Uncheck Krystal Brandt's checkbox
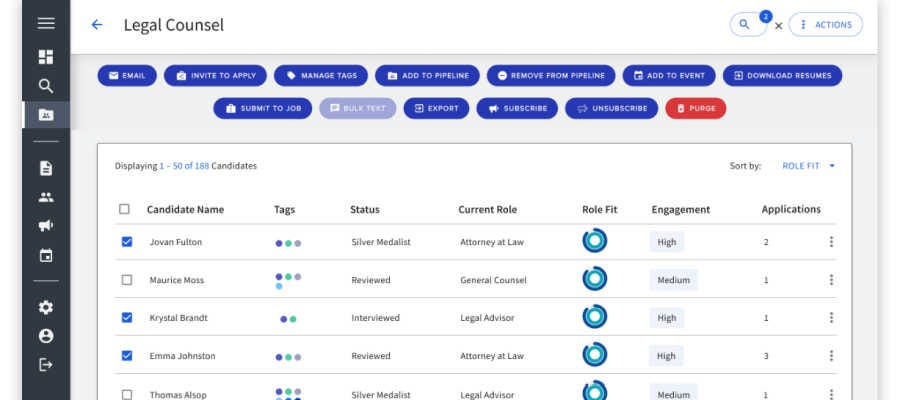The height and width of the screenshot is (400, 900). click(x=127, y=317)
